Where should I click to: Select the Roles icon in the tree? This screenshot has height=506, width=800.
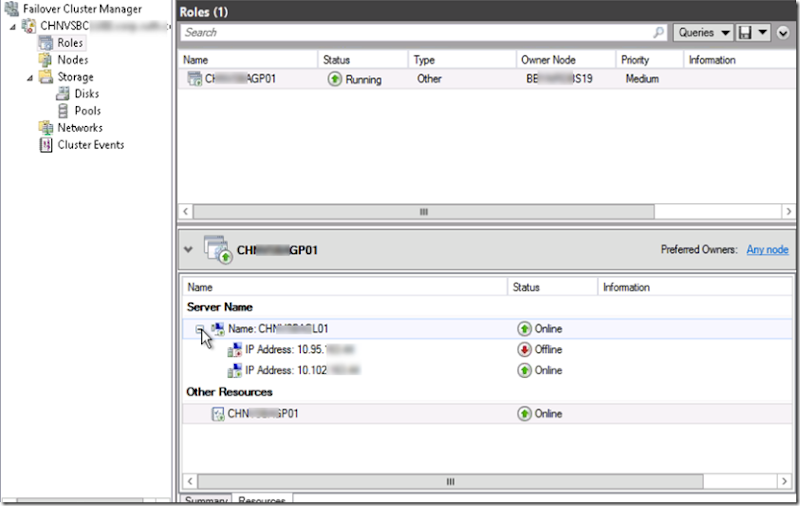click(45, 43)
